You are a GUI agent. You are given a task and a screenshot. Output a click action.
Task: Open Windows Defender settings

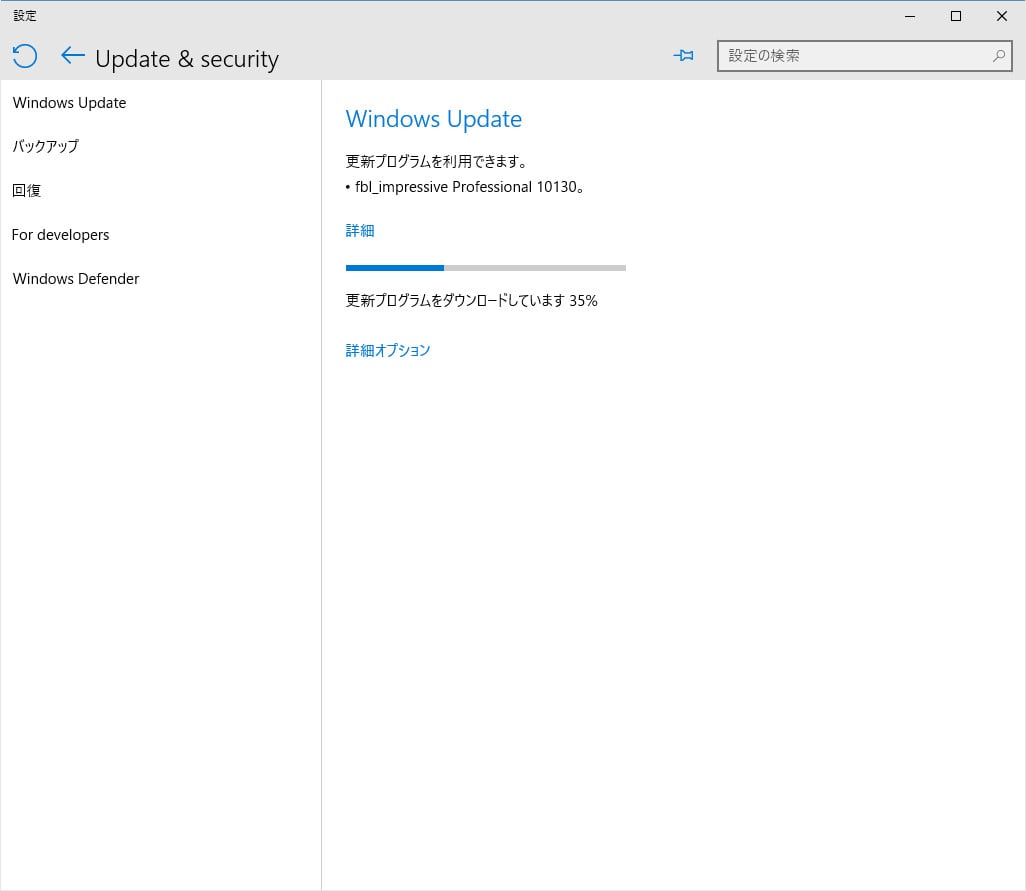pyautogui.click(x=76, y=279)
